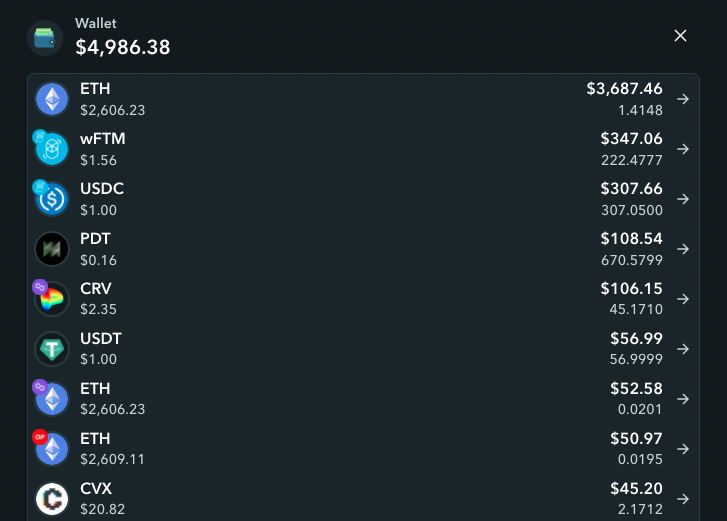Click the green wallet icon
Image resolution: width=727 pixels, height=521 pixels.
45,38
